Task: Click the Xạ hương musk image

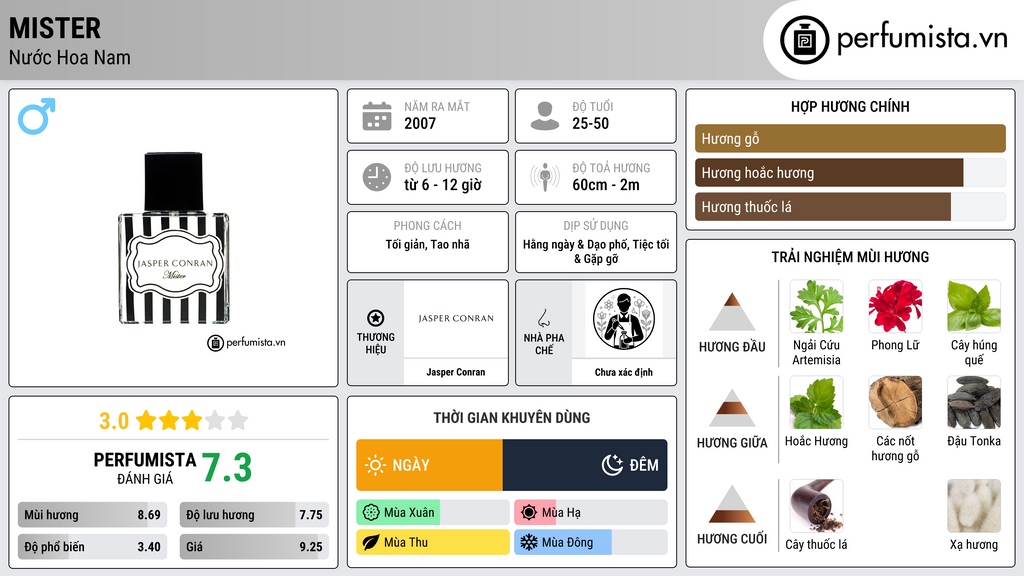Action: pyautogui.click(x=974, y=506)
